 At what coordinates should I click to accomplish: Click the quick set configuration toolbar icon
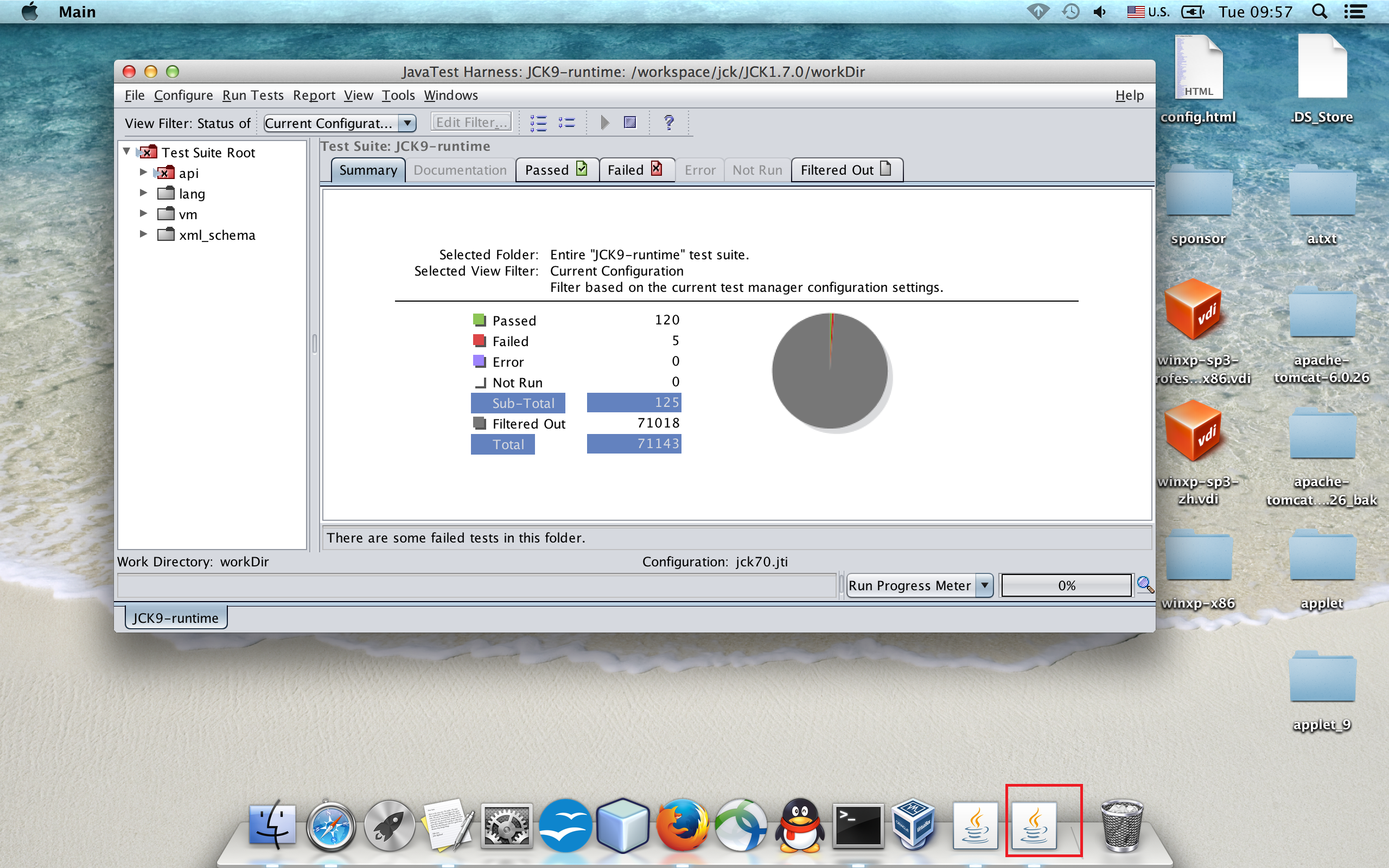[566, 123]
